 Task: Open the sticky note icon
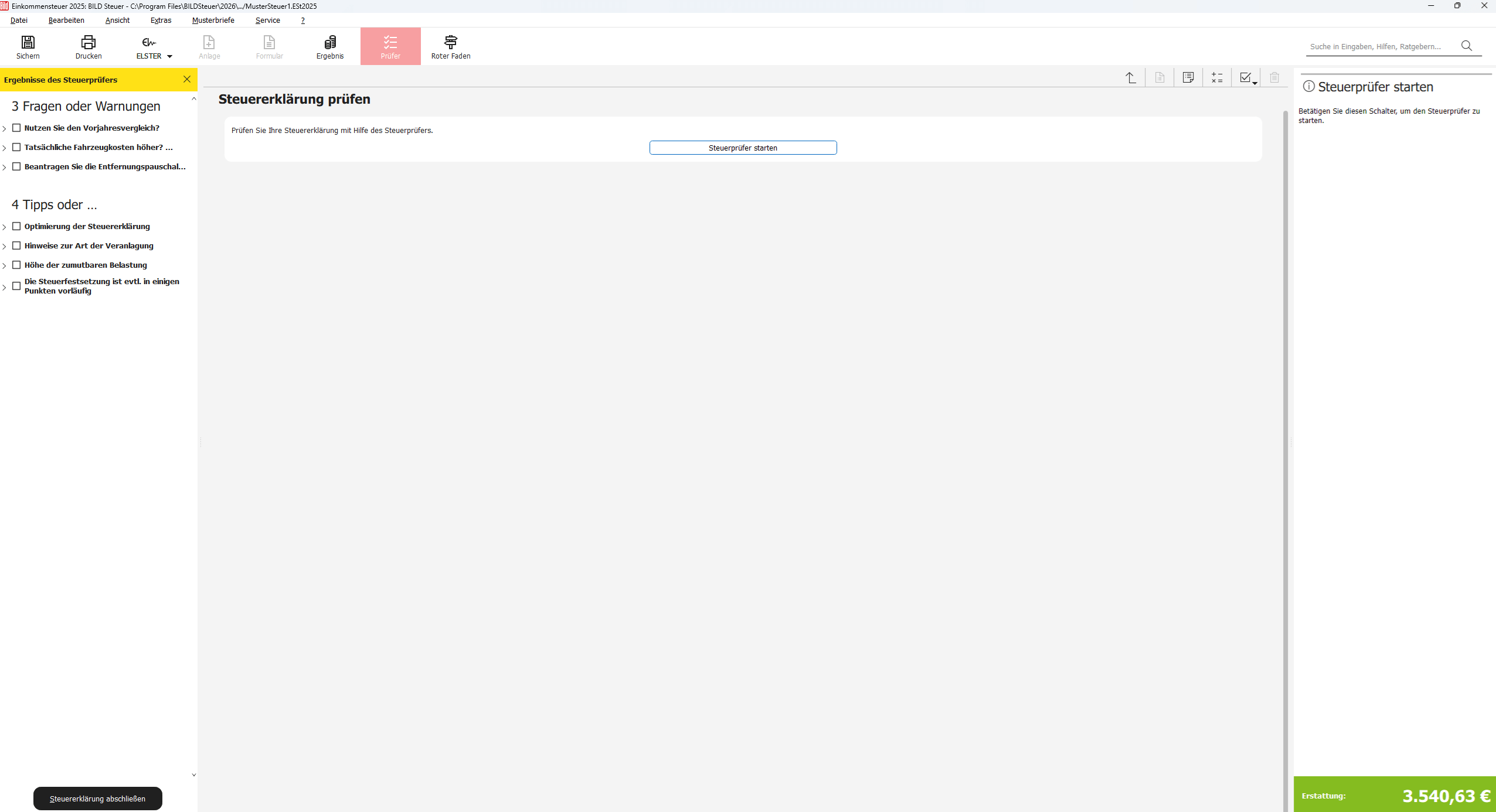pos(1188,78)
